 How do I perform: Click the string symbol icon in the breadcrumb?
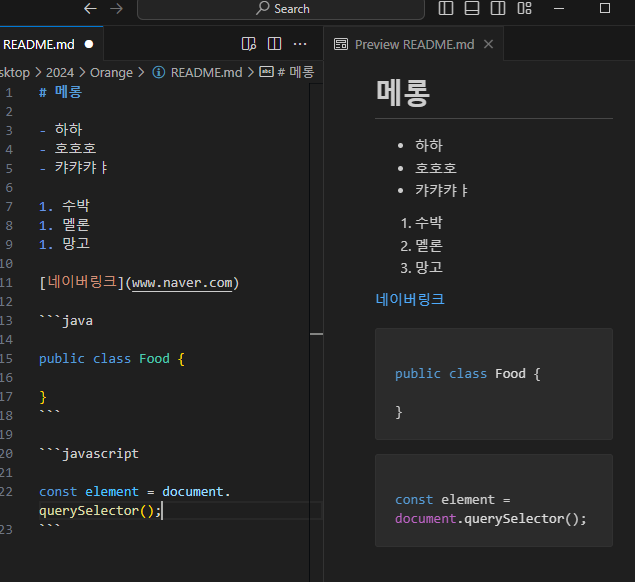click(x=266, y=72)
